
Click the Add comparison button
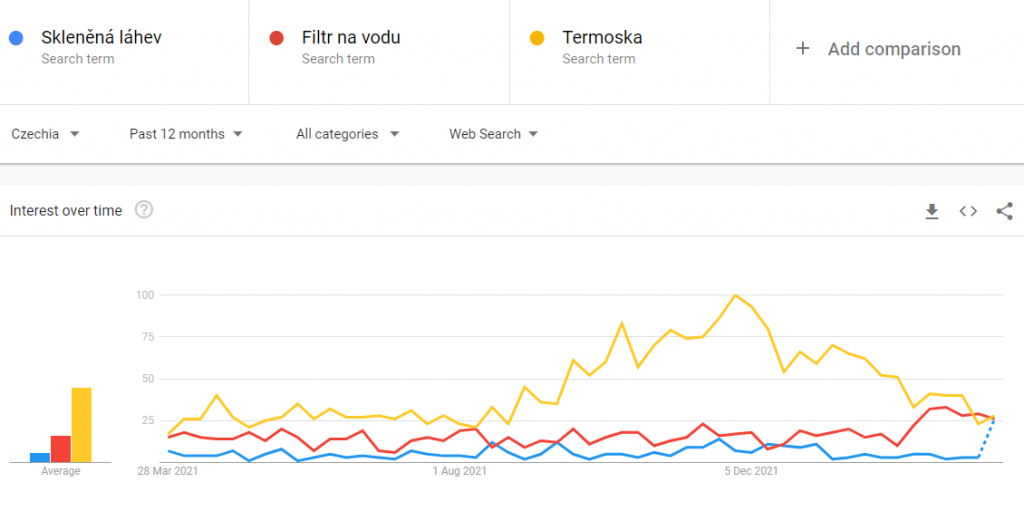893,49
